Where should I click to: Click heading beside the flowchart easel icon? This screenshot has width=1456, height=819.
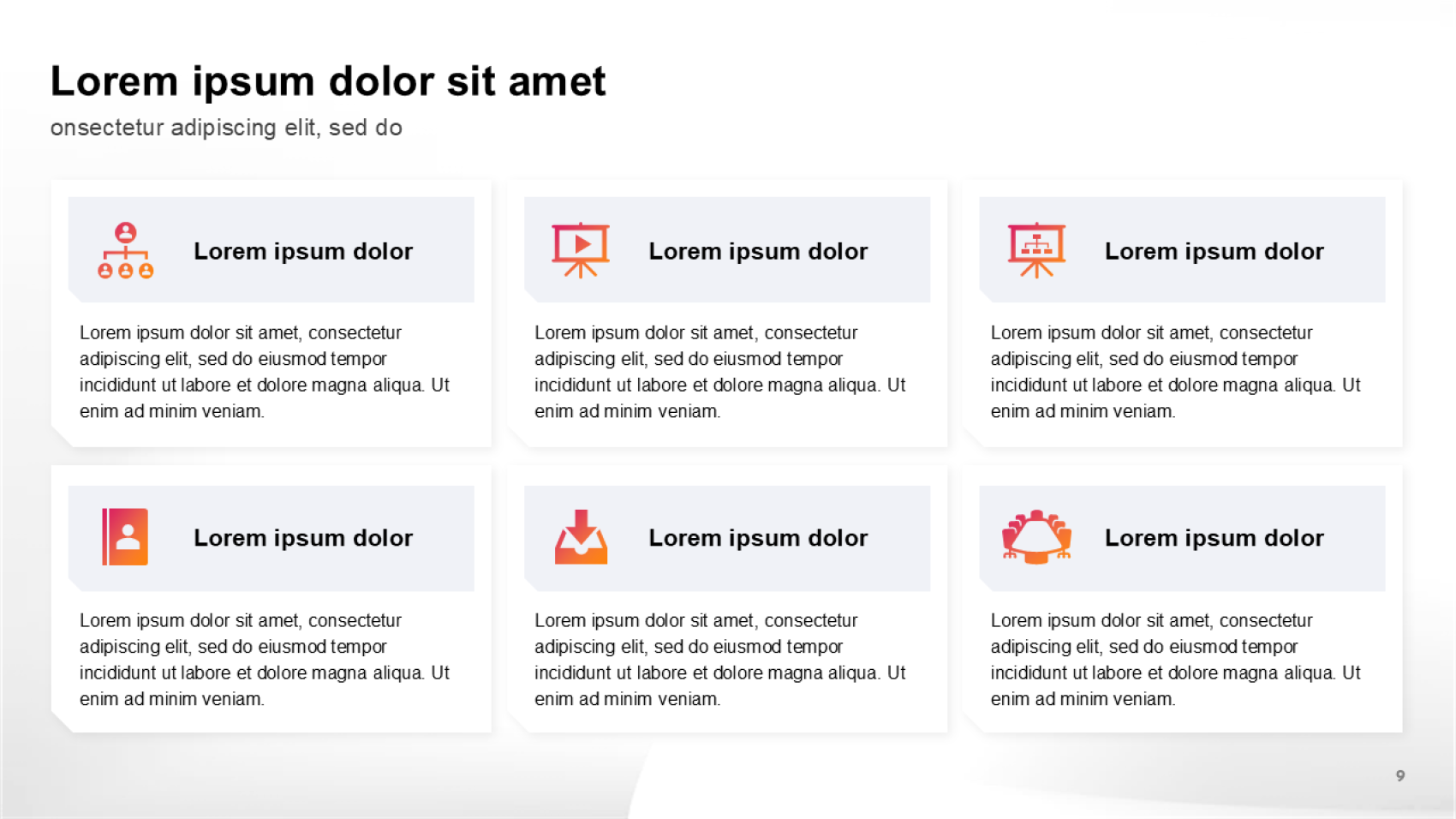tap(1214, 251)
